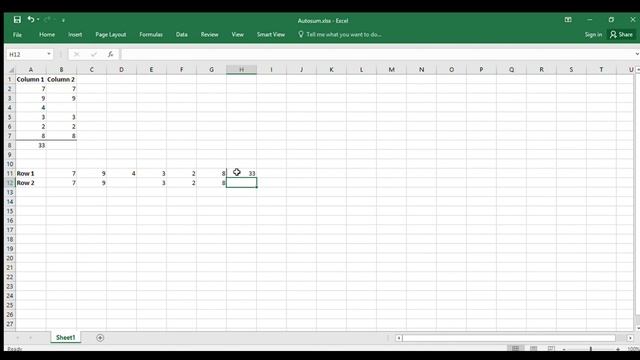640x360 pixels.
Task: Switch to Page Break Preview in status bar
Action: [x=551, y=349]
